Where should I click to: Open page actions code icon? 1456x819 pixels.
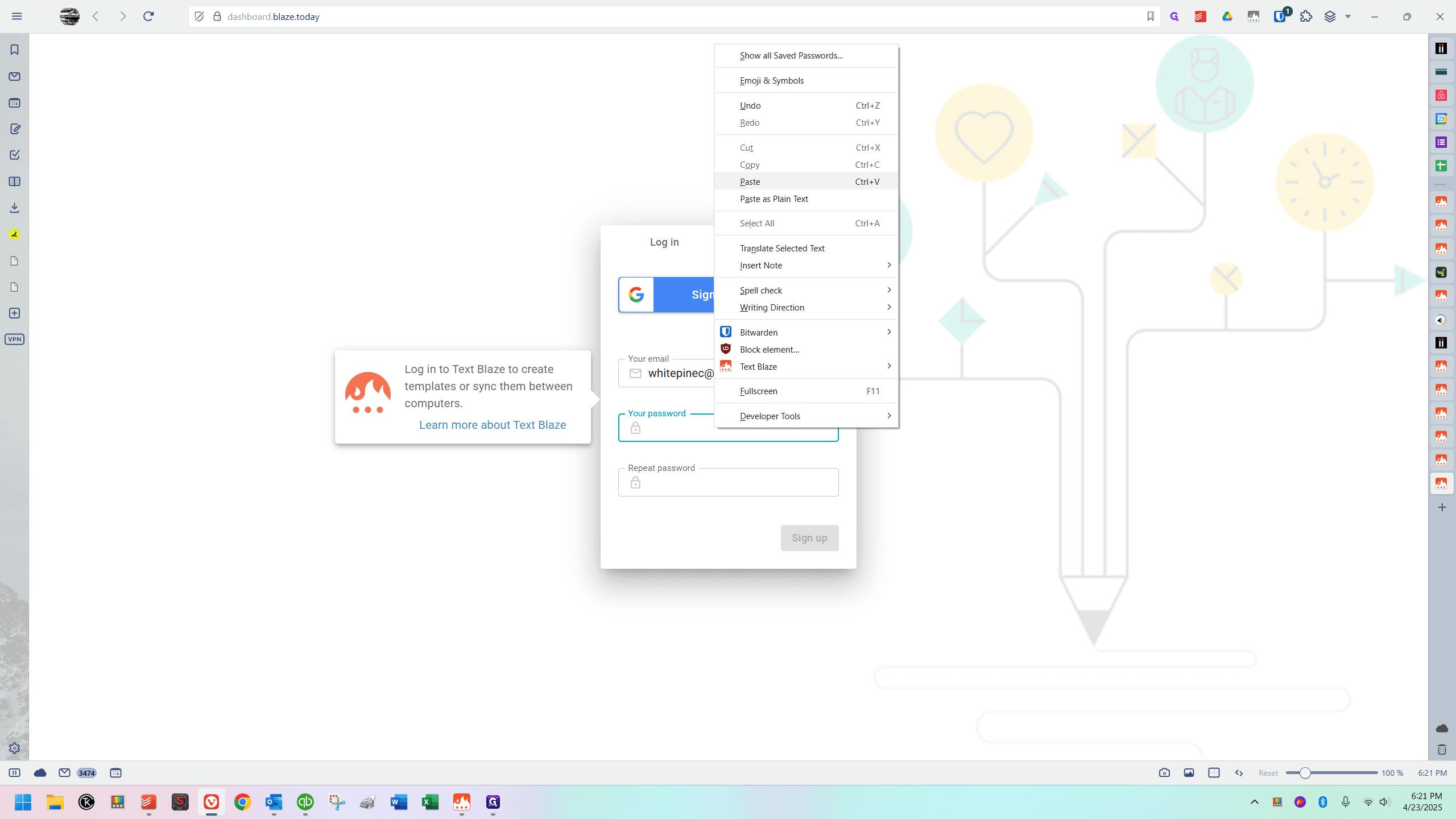point(1239,773)
